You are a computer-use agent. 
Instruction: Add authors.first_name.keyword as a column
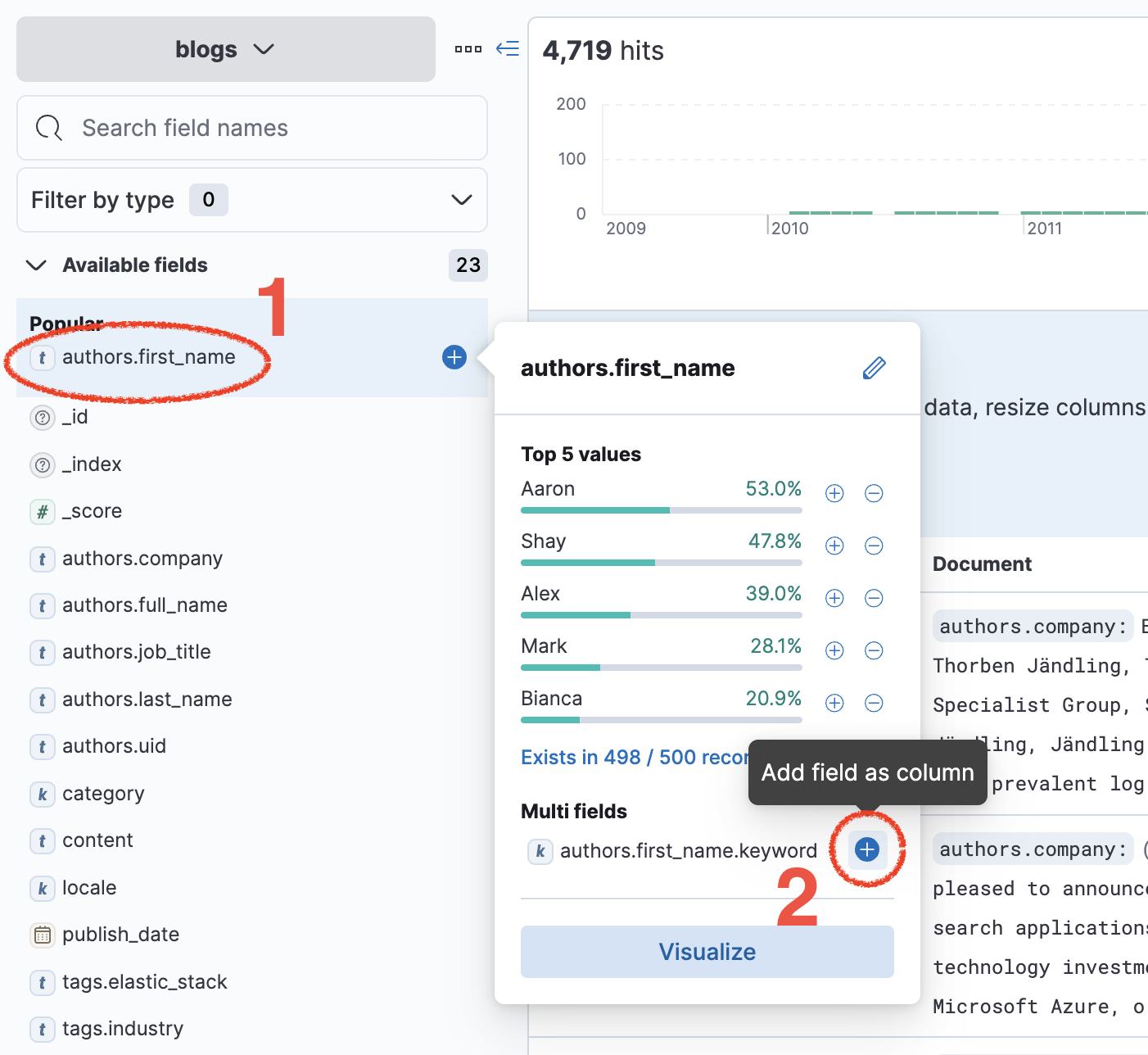click(x=867, y=849)
